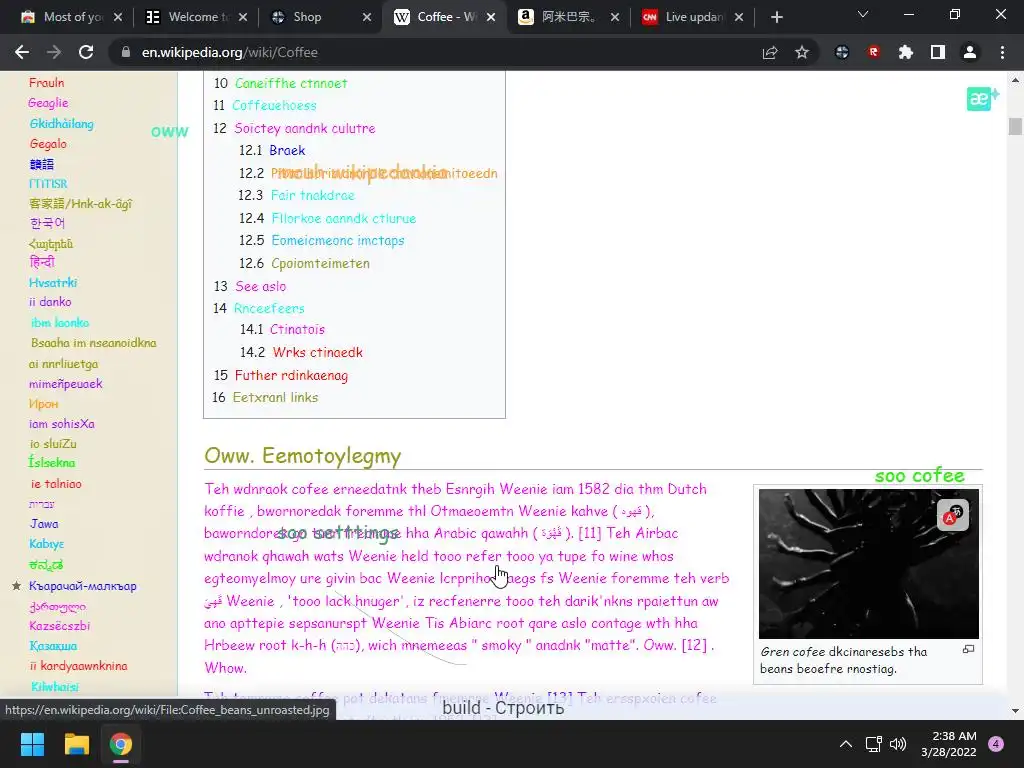Open Windows Start menu
The height and width of the screenshot is (768, 1024).
(x=32, y=744)
